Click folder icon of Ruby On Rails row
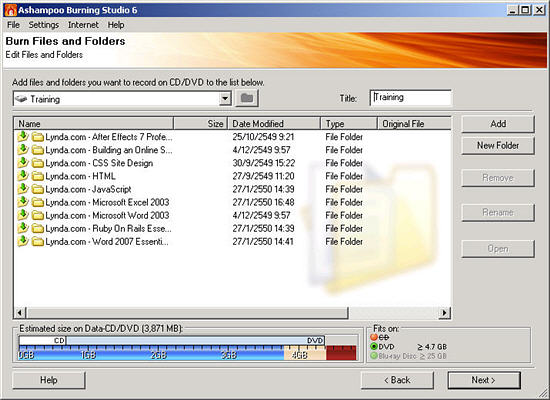Image resolution: width=550 pixels, height=400 pixels. pos(38,229)
